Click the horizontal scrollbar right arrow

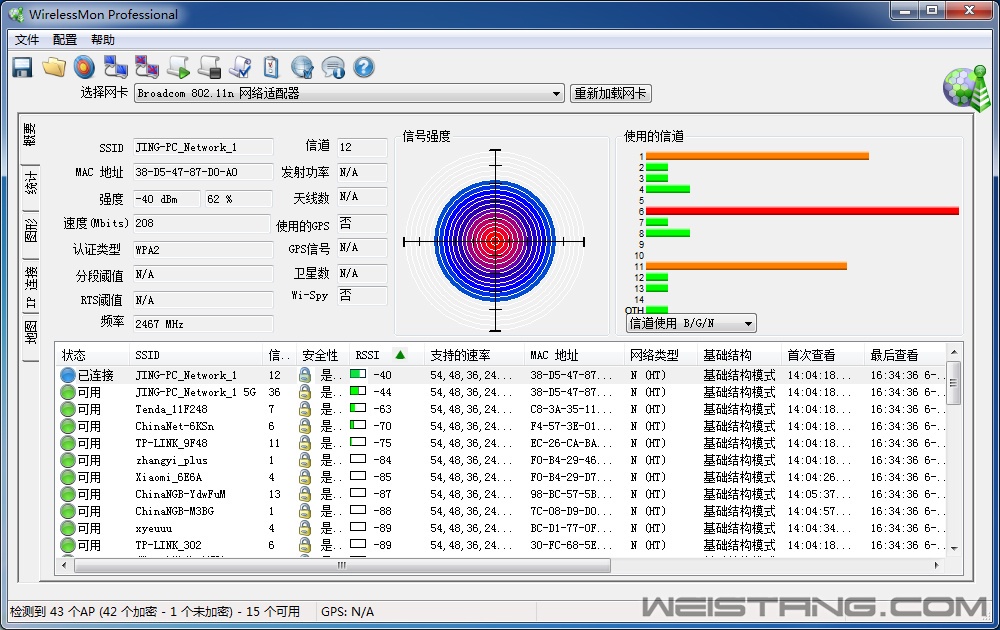pyautogui.click(x=936, y=565)
